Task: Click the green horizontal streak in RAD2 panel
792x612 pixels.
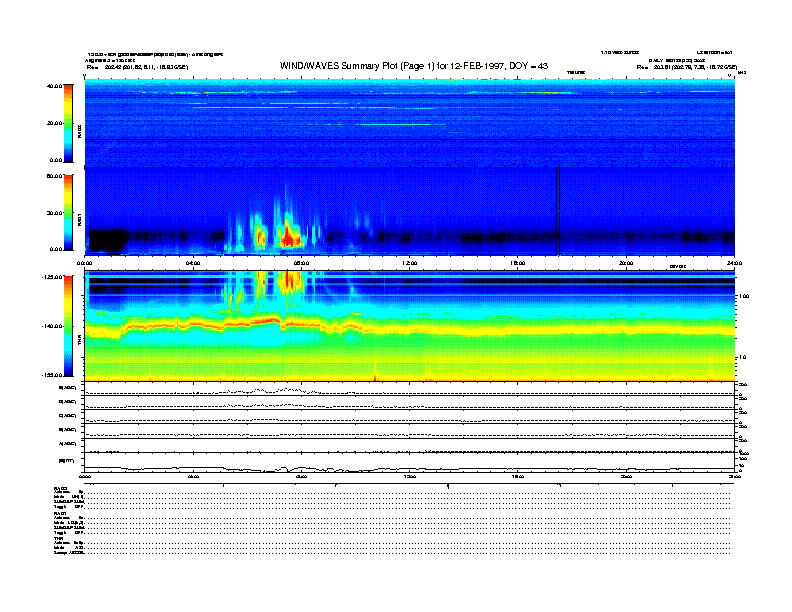Action: tap(395, 125)
